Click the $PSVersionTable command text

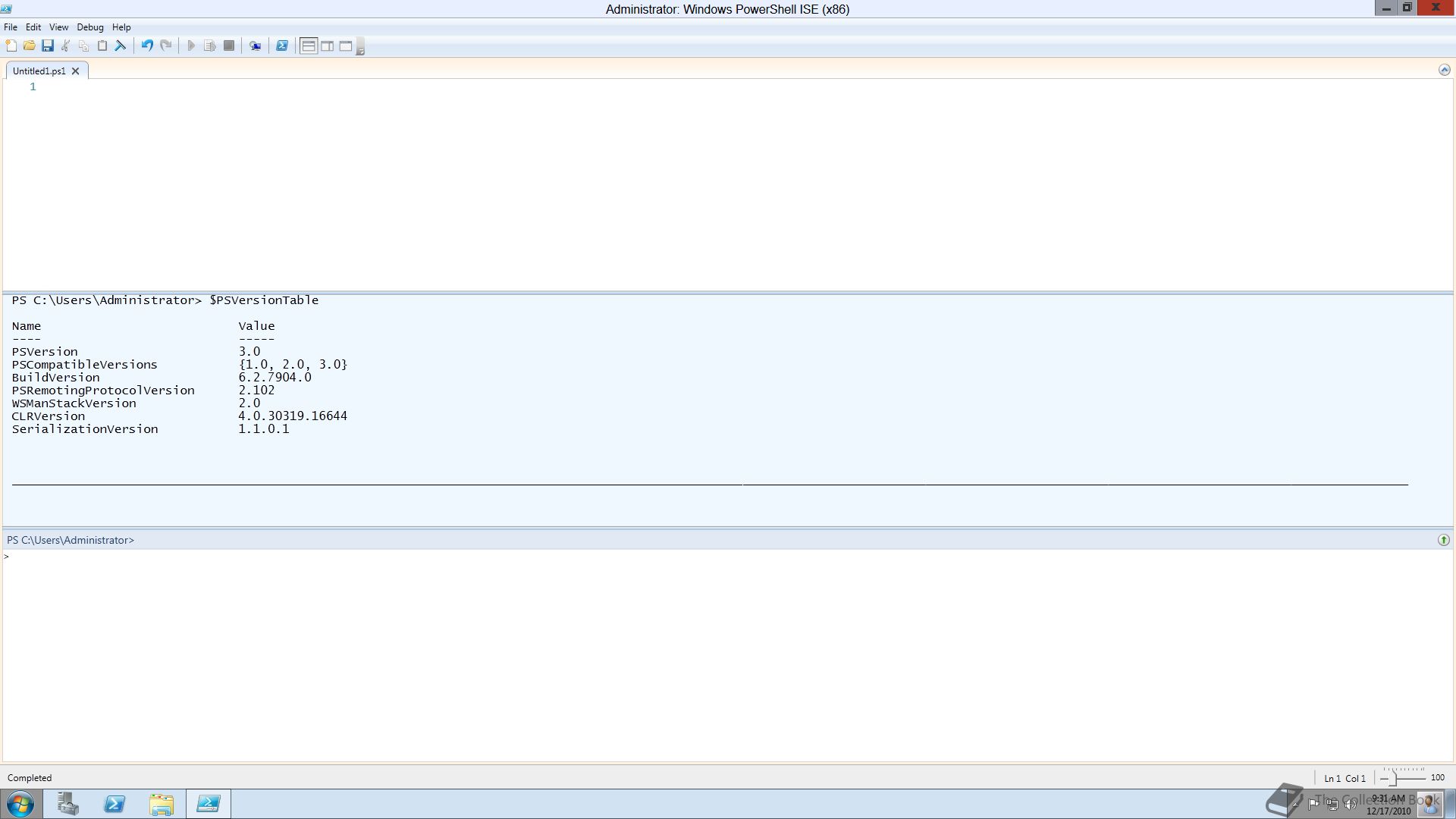[x=264, y=300]
